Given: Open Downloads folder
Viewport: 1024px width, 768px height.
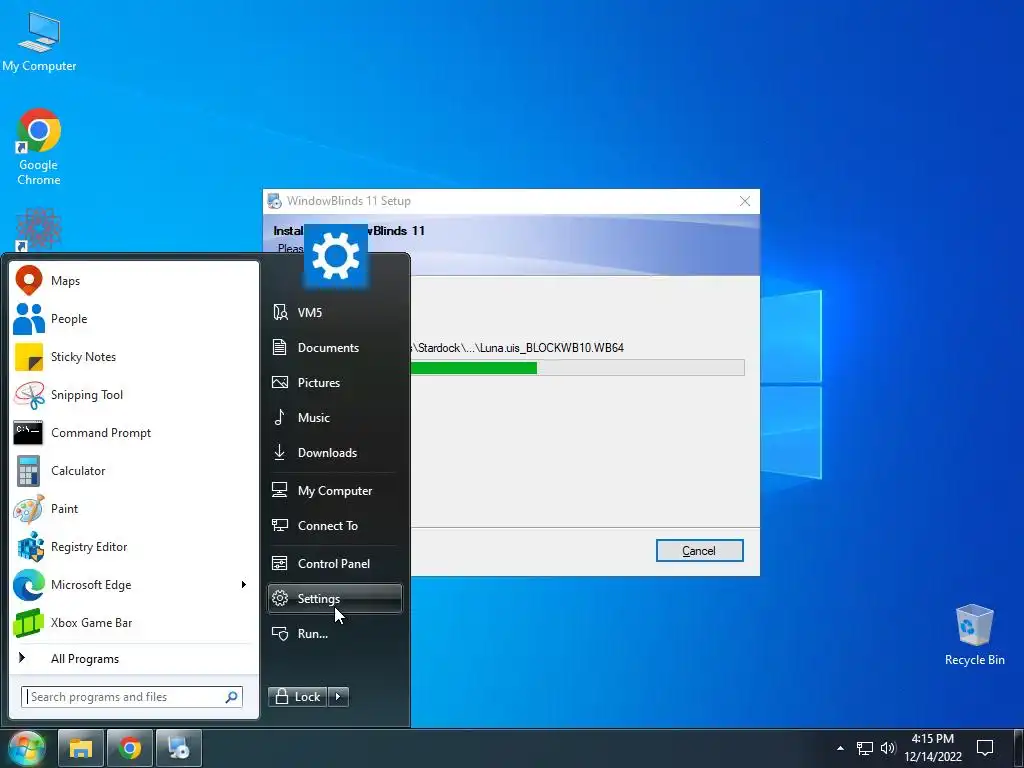Looking at the screenshot, I should 334,453.
